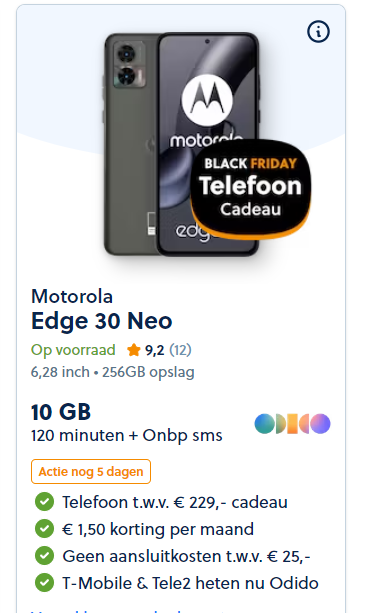This screenshot has height=613, width=370.
Task: Click the 10 GB data bundle heading
Action: [61, 412]
